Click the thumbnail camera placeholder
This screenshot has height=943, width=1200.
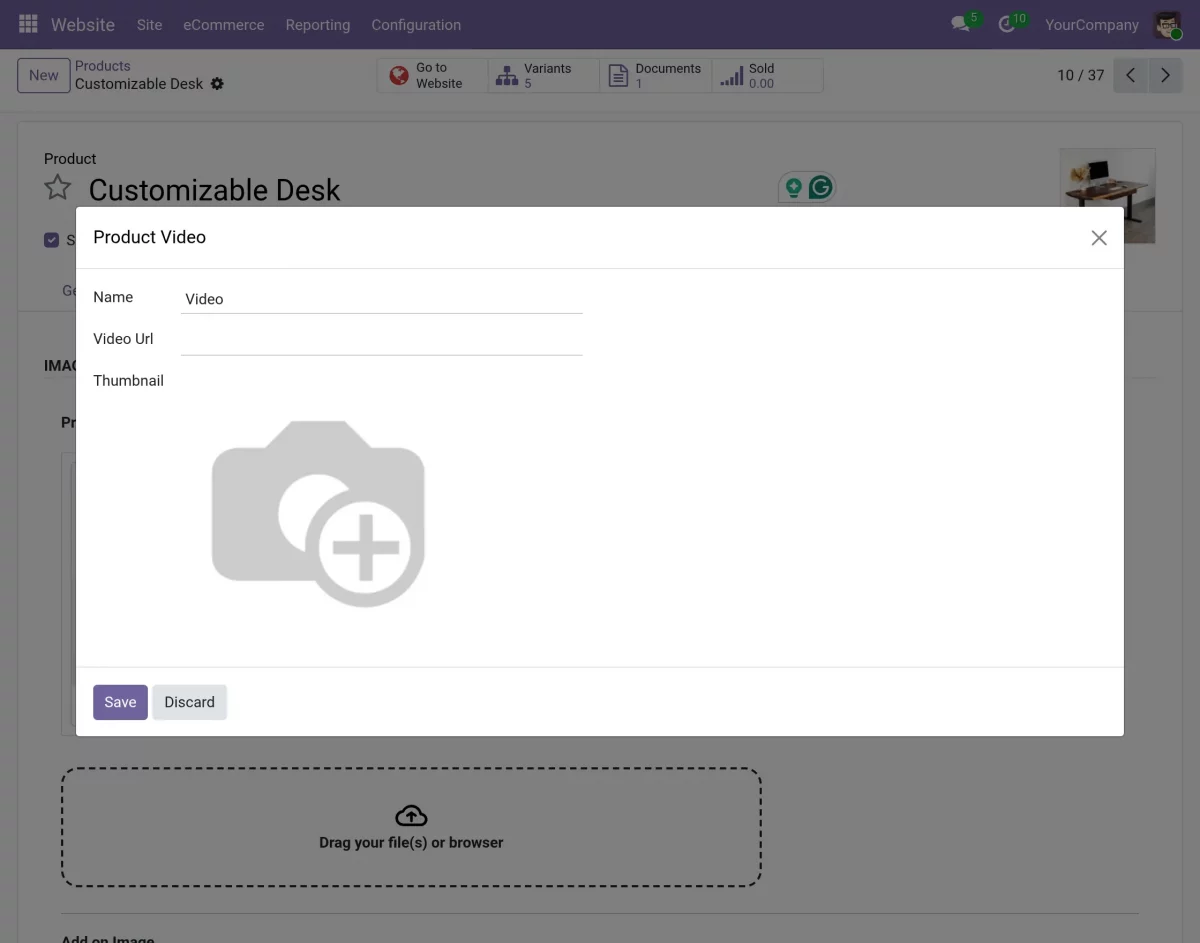318,513
